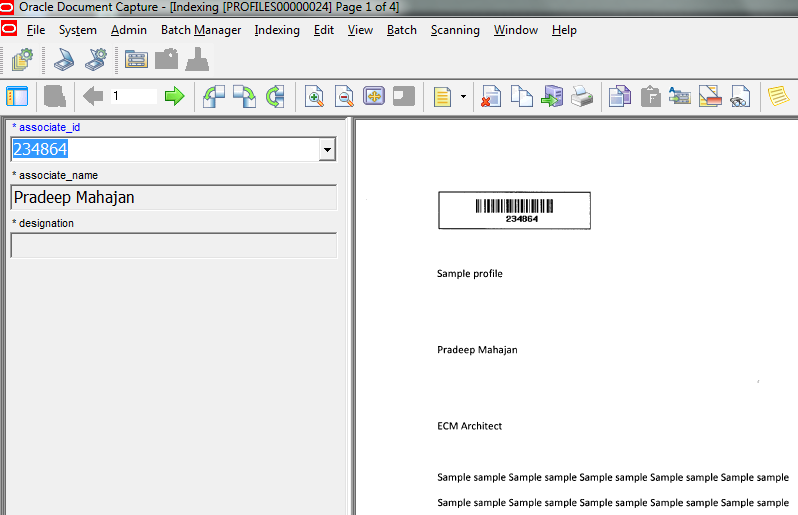This screenshot has width=798, height=515.
Task: Click the green next page arrow
Action: (x=174, y=96)
